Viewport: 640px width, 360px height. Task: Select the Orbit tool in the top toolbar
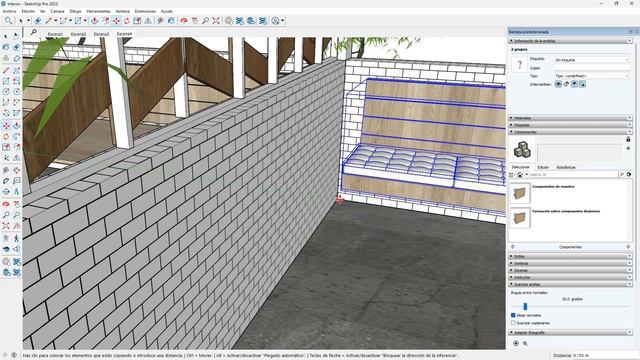184,20
